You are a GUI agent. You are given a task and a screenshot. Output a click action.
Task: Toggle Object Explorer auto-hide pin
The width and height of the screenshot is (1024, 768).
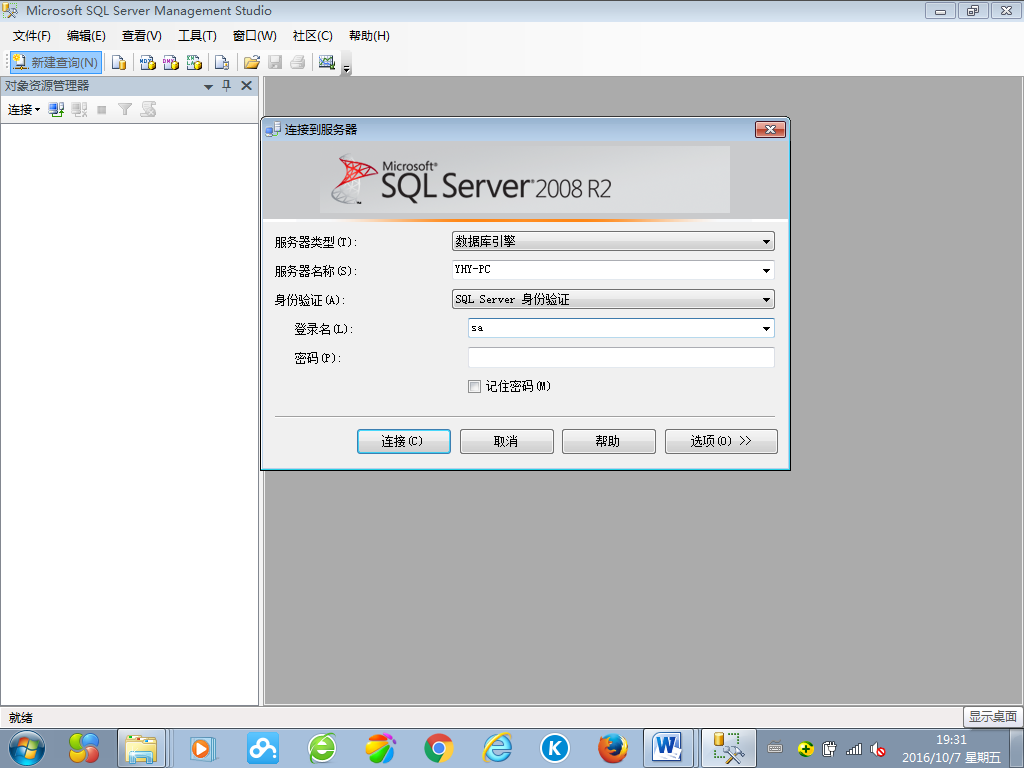coord(227,86)
